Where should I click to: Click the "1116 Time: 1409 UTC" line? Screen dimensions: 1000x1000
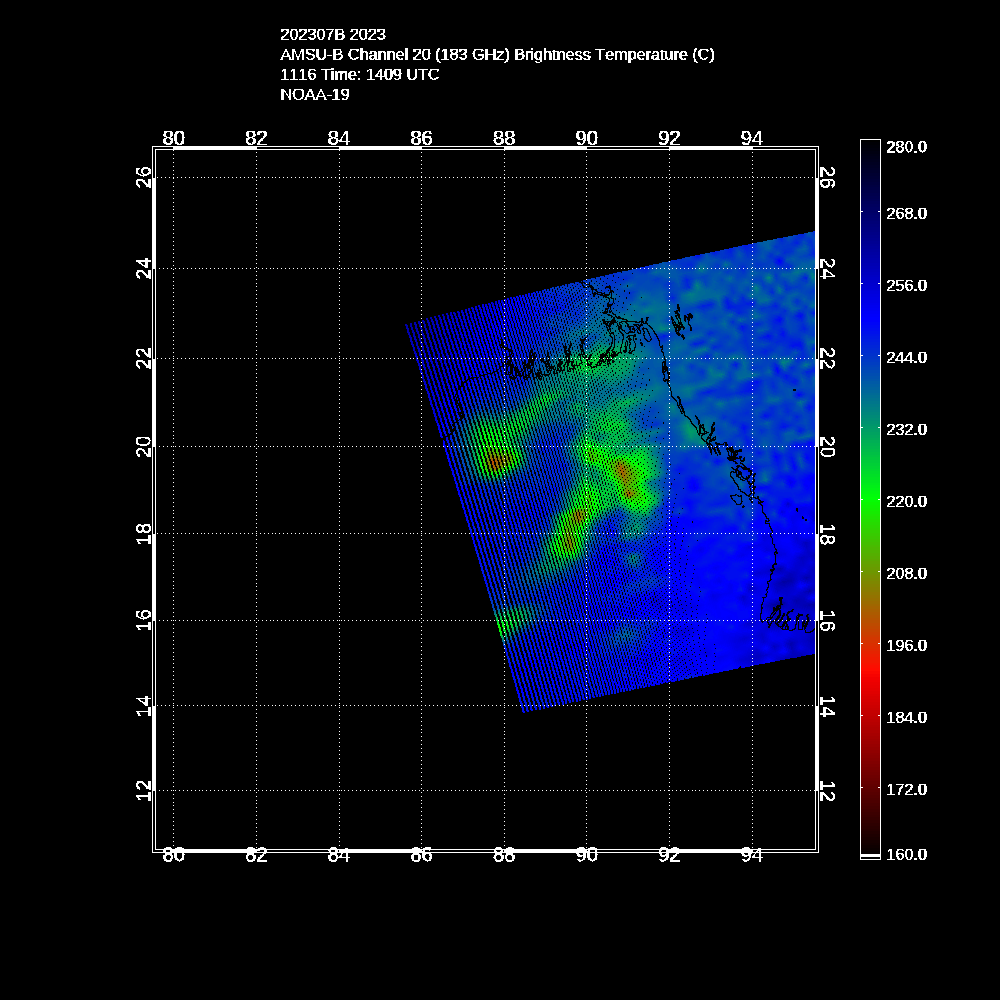pyautogui.click(x=360, y=75)
